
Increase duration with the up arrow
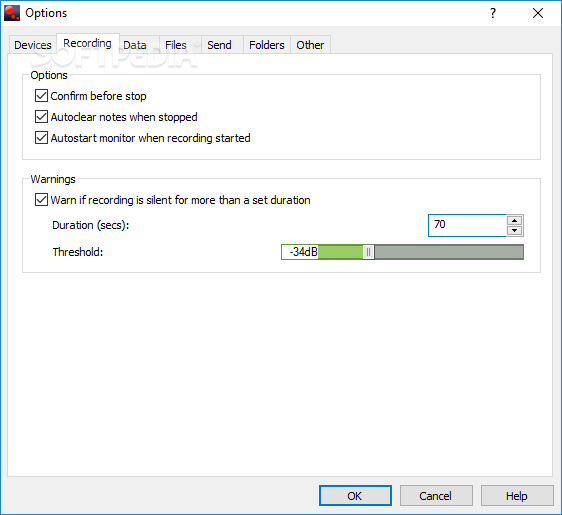tap(515, 220)
